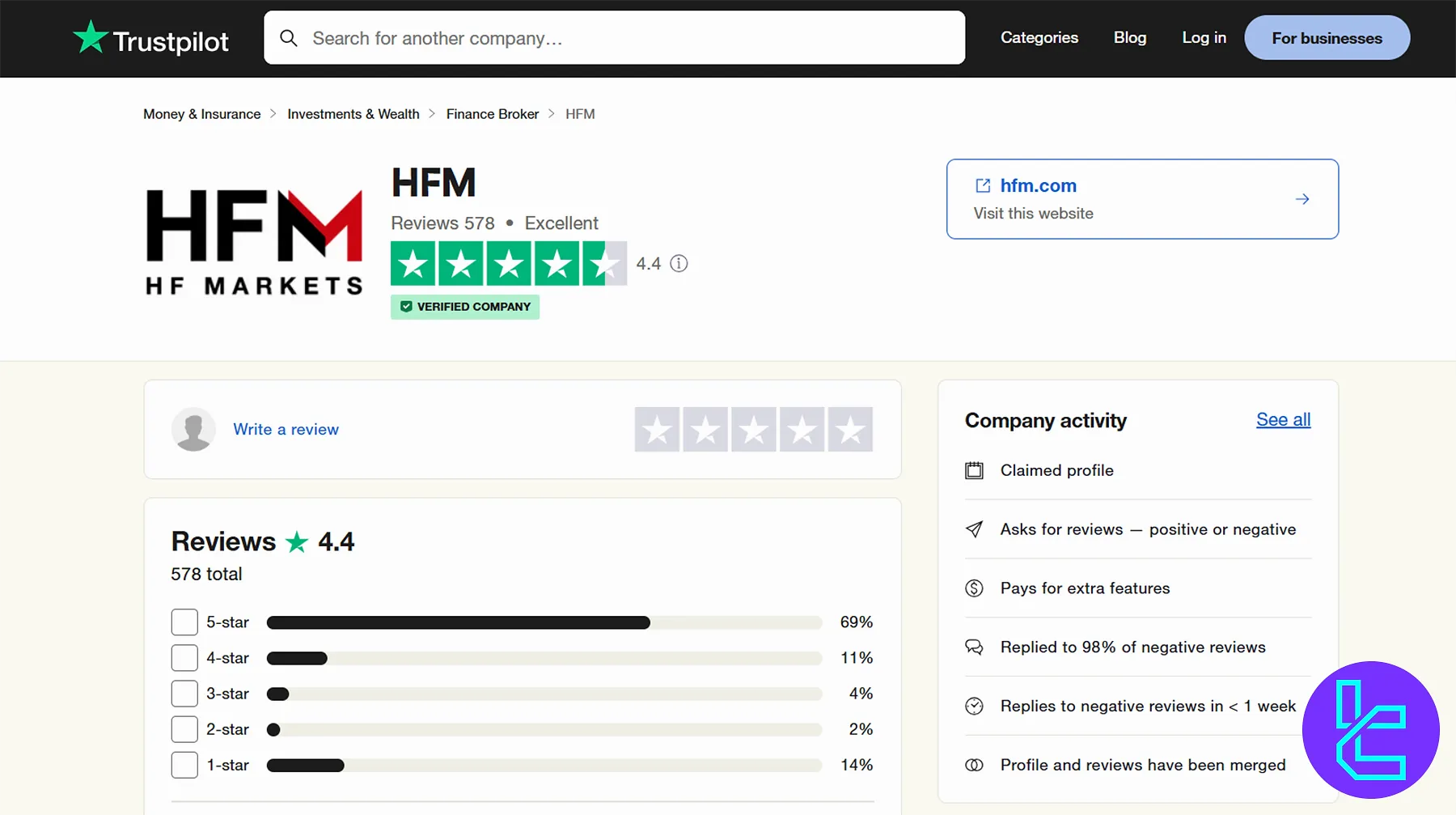Click the chat bubble icon for Replied to 98%
This screenshot has height=815, width=1456.
click(x=975, y=647)
